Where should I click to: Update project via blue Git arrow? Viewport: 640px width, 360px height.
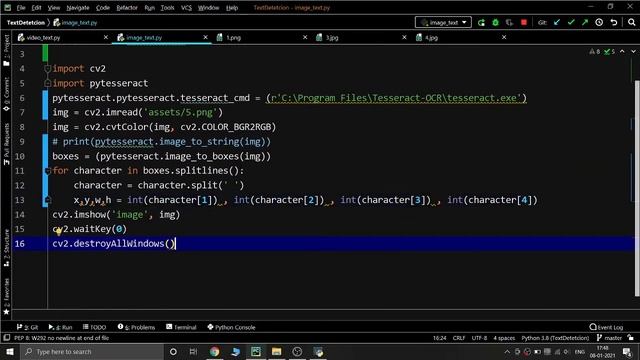[x=557, y=22]
